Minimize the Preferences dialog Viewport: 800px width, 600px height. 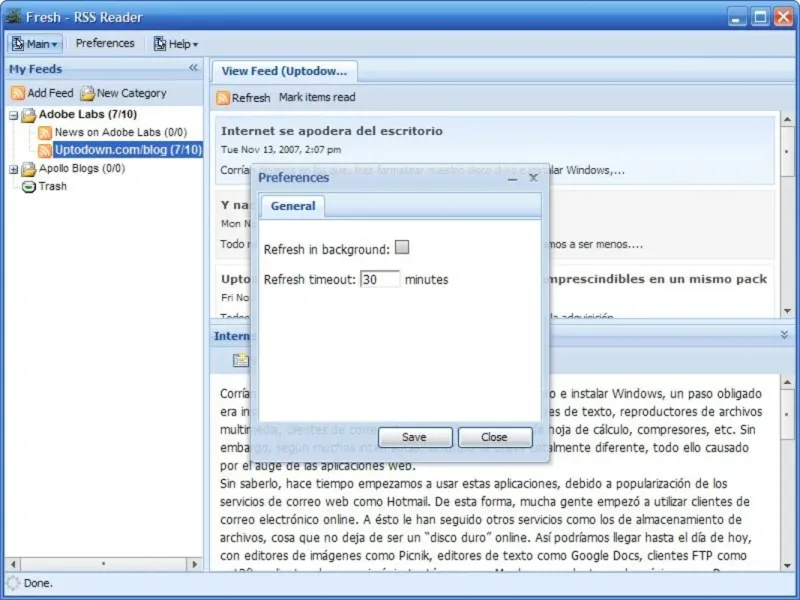coord(512,178)
